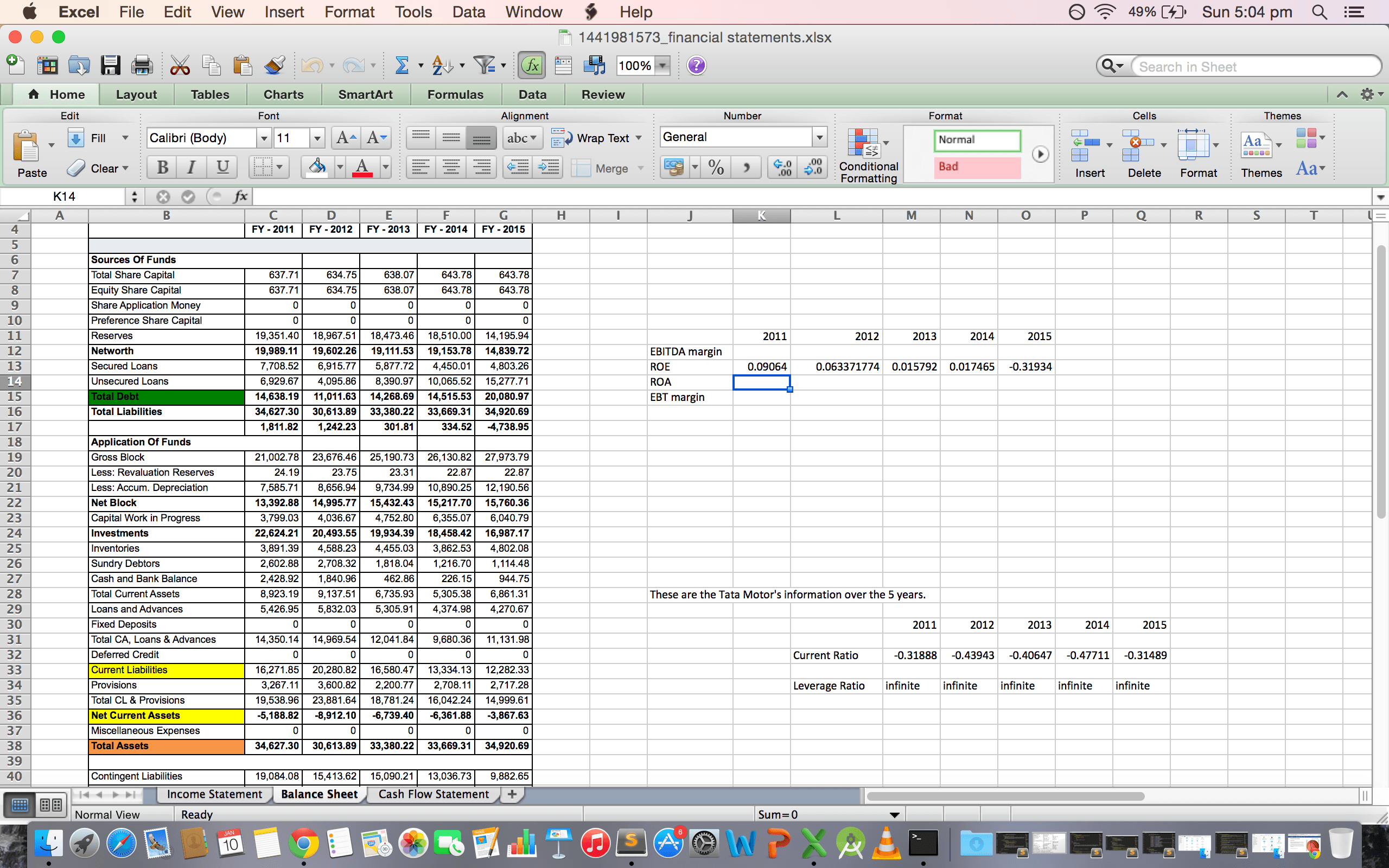Increase font size with large A
The height and width of the screenshot is (868, 1389).
pos(346,138)
